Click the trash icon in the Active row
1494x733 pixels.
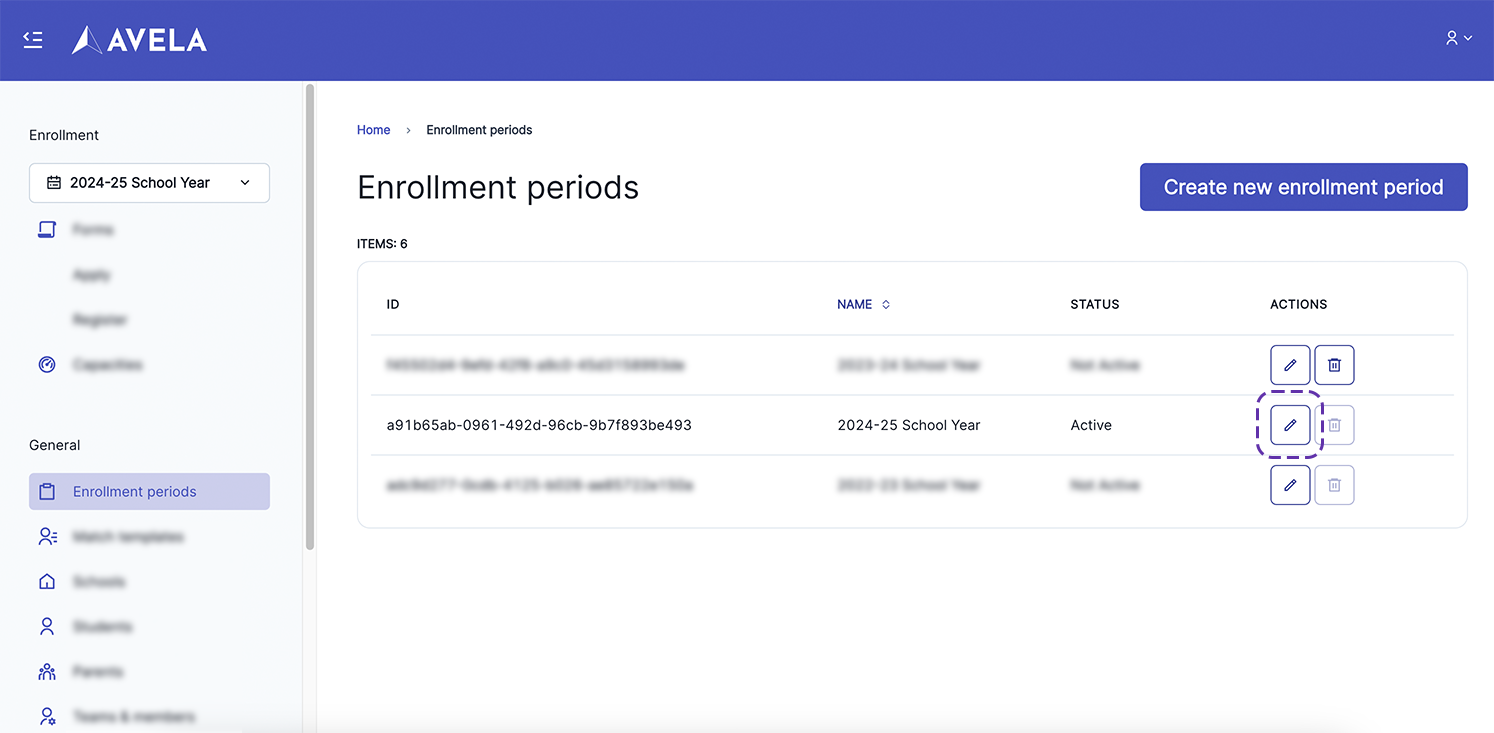pyautogui.click(x=1334, y=425)
